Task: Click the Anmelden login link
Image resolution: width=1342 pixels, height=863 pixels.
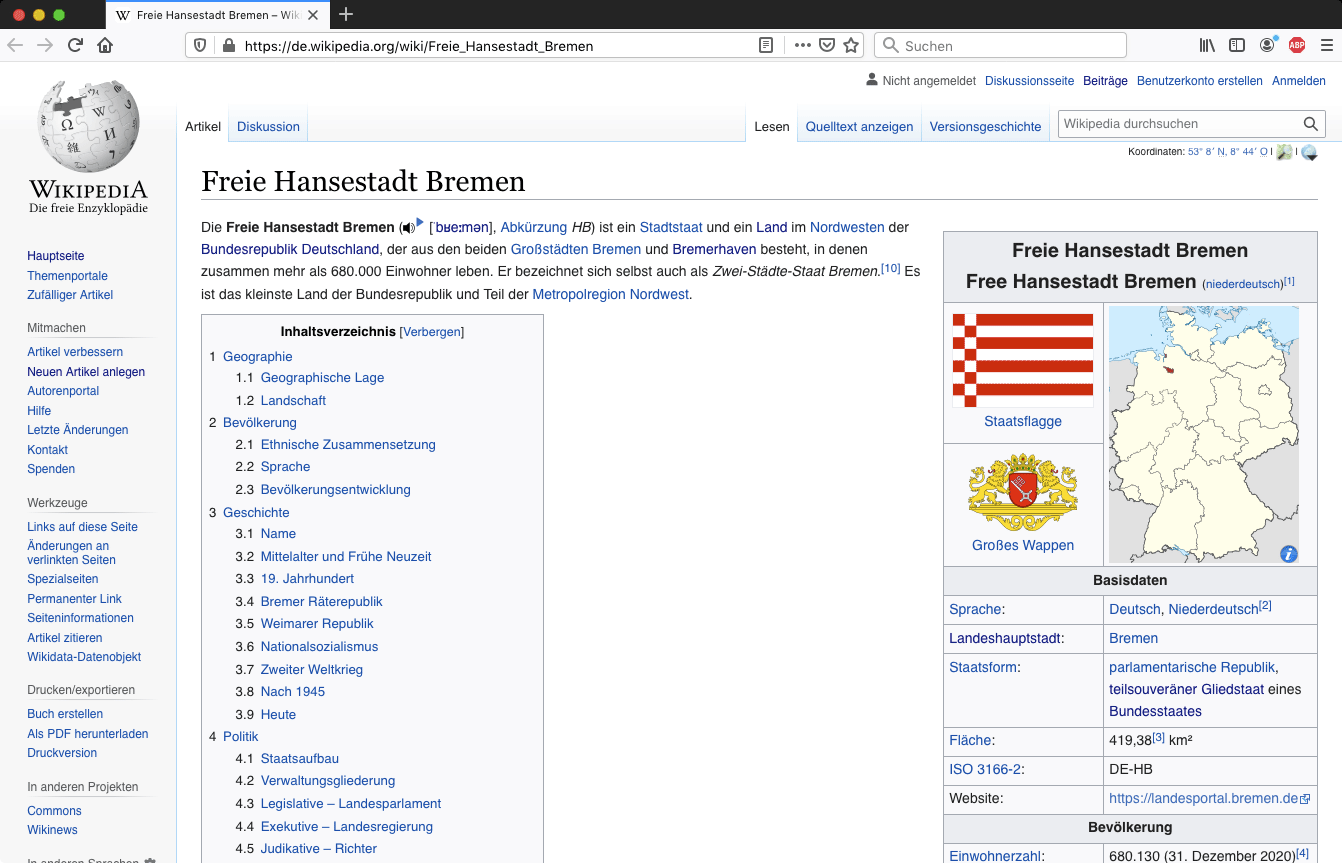Action: tap(1298, 81)
